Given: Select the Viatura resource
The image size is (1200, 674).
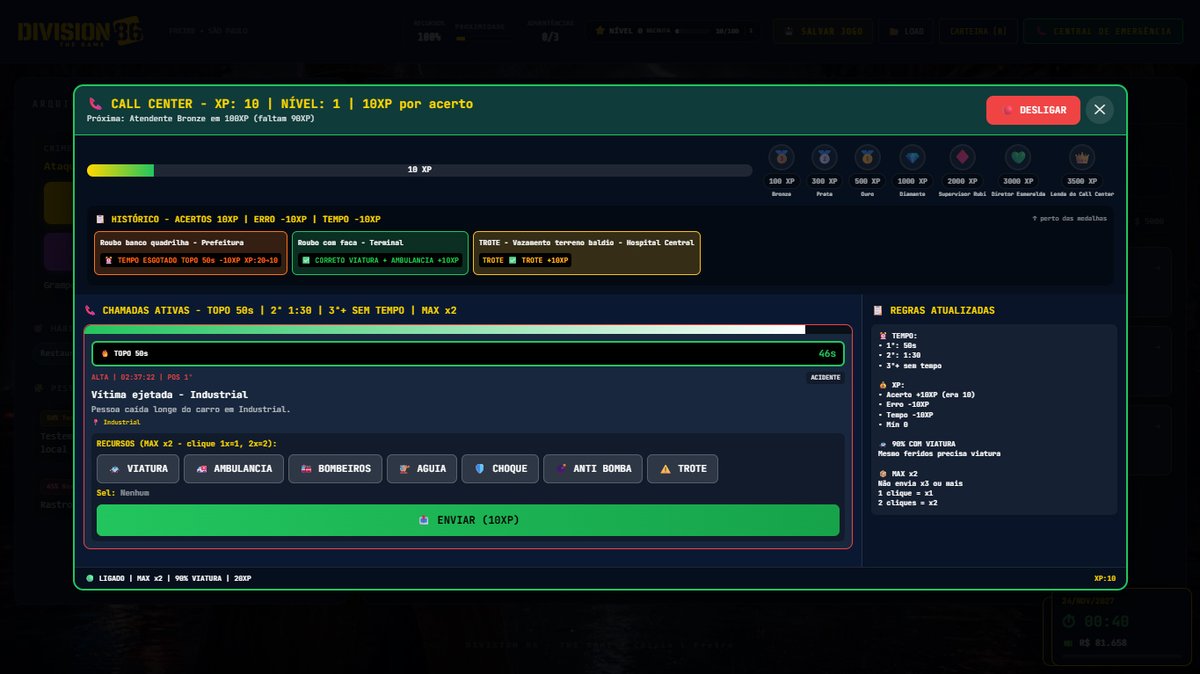Looking at the screenshot, I should (x=139, y=469).
